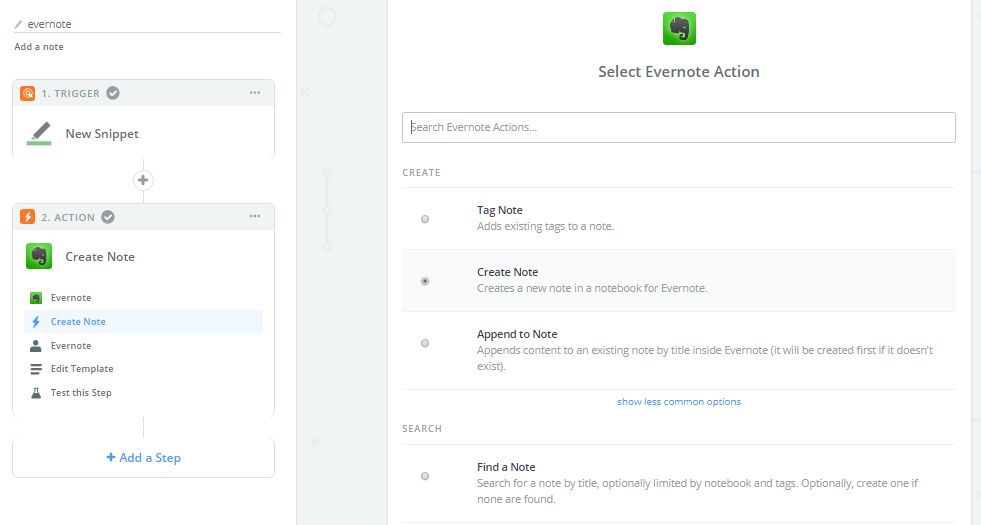Click the Edit Template lines icon
Viewport: 981px width, 525px height.
(x=36, y=369)
